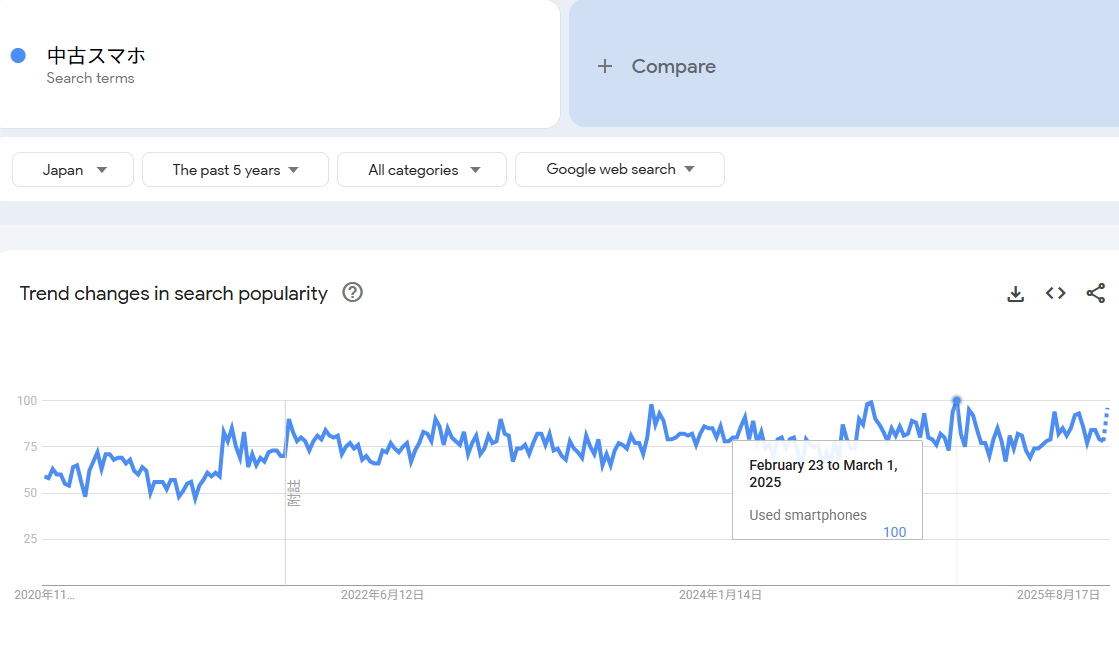Click the note marker on the chart
This screenshot has width=1119, height=671.
click(x=294, y=493)
